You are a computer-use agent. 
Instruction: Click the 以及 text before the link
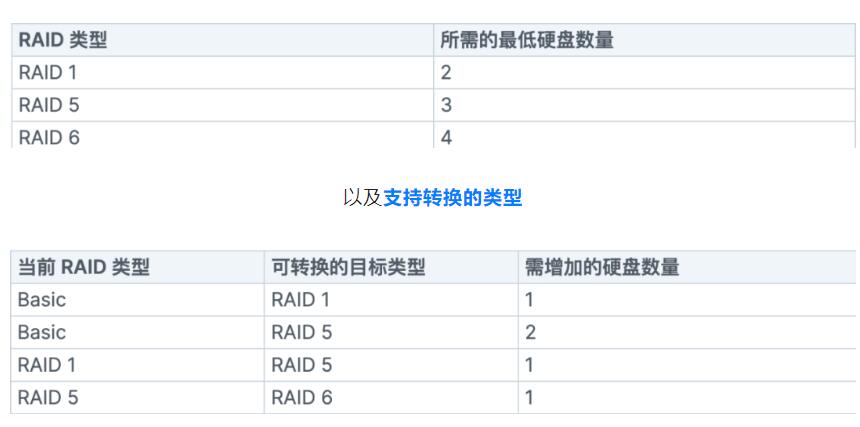point(363,198)
